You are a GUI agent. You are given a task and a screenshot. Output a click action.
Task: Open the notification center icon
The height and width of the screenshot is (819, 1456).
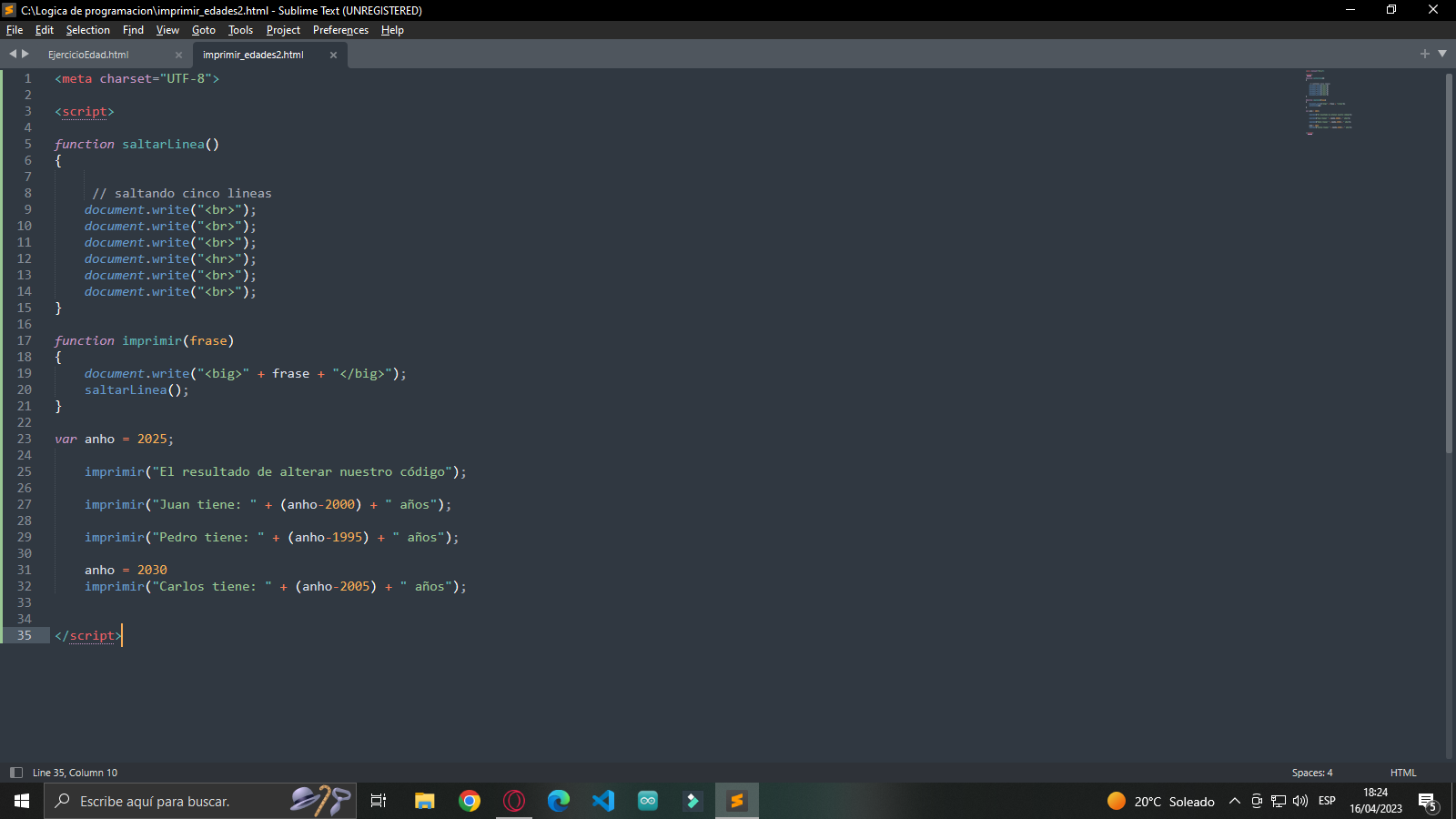pyautogui.click(x=1427, y=802)
